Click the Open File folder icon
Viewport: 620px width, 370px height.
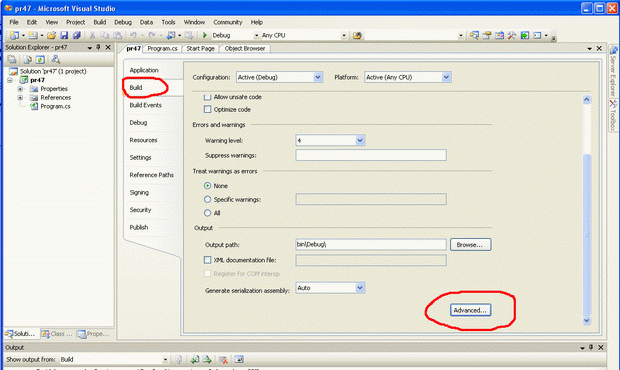tap(51, 36)
